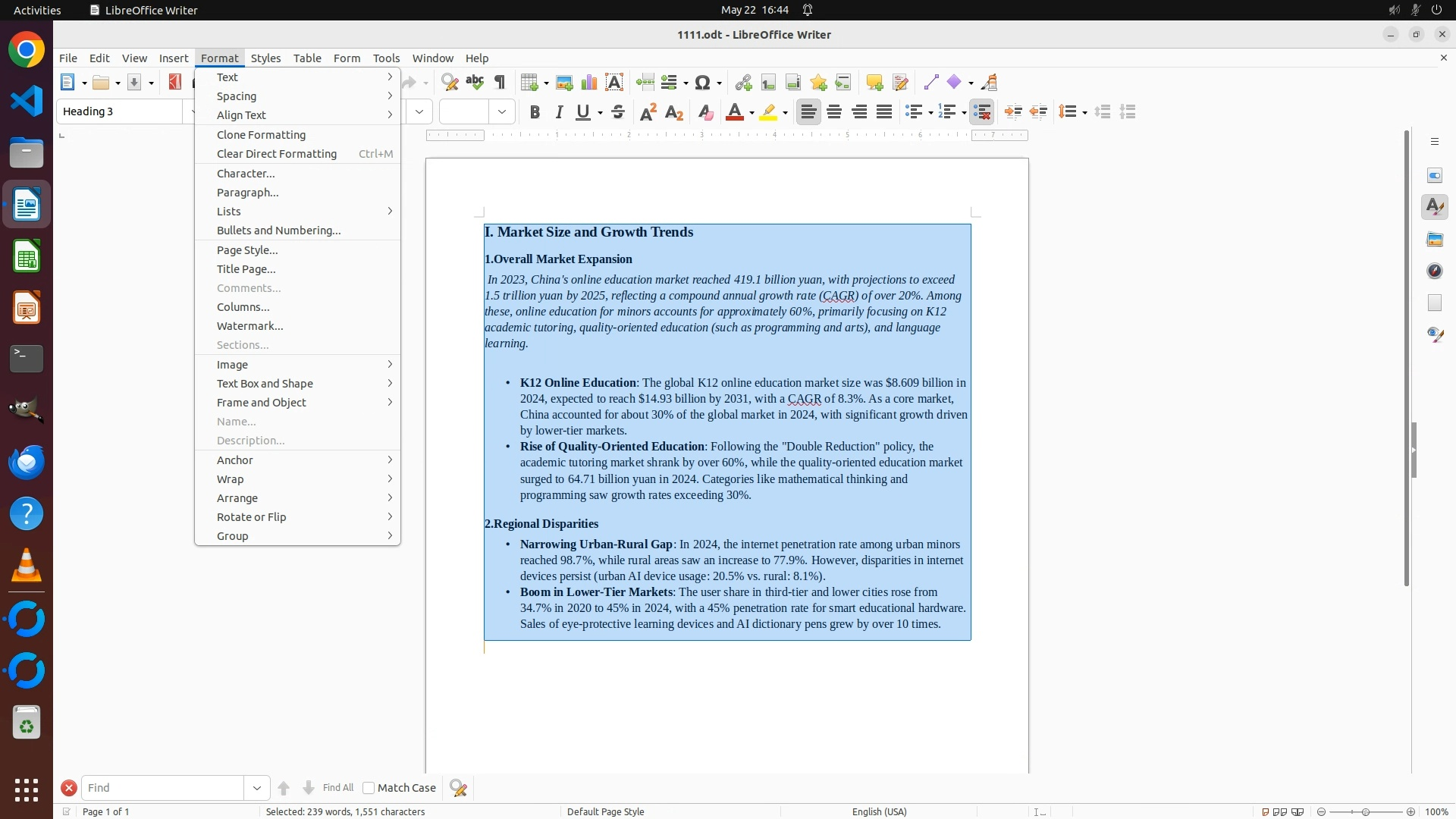The image size is (1456, 819).
Task: Click the Insert Hyperlink toolbar icon
Action: [743, 83]
